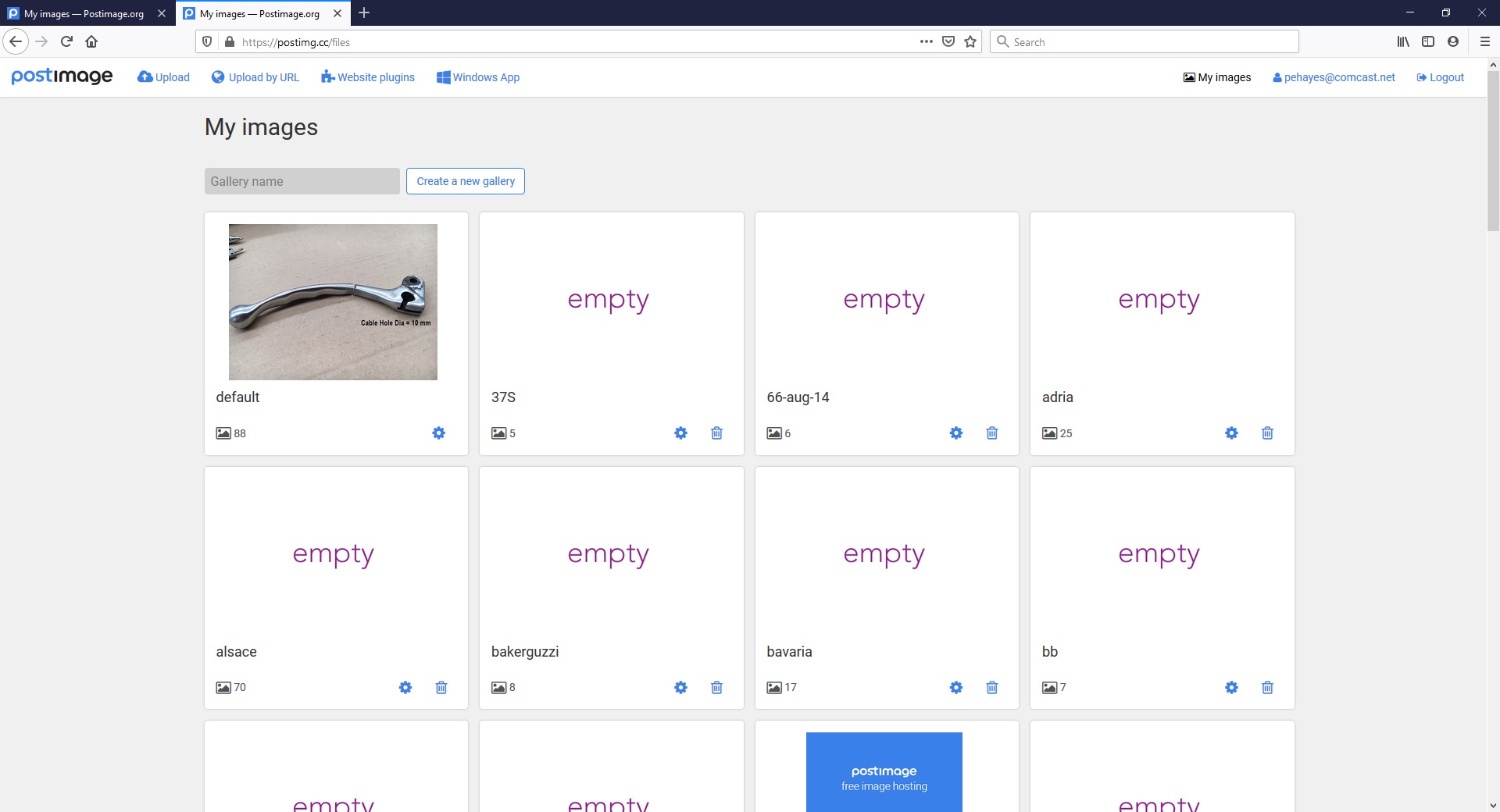Open the Firefox hamburger menu

pos(1485,41)
